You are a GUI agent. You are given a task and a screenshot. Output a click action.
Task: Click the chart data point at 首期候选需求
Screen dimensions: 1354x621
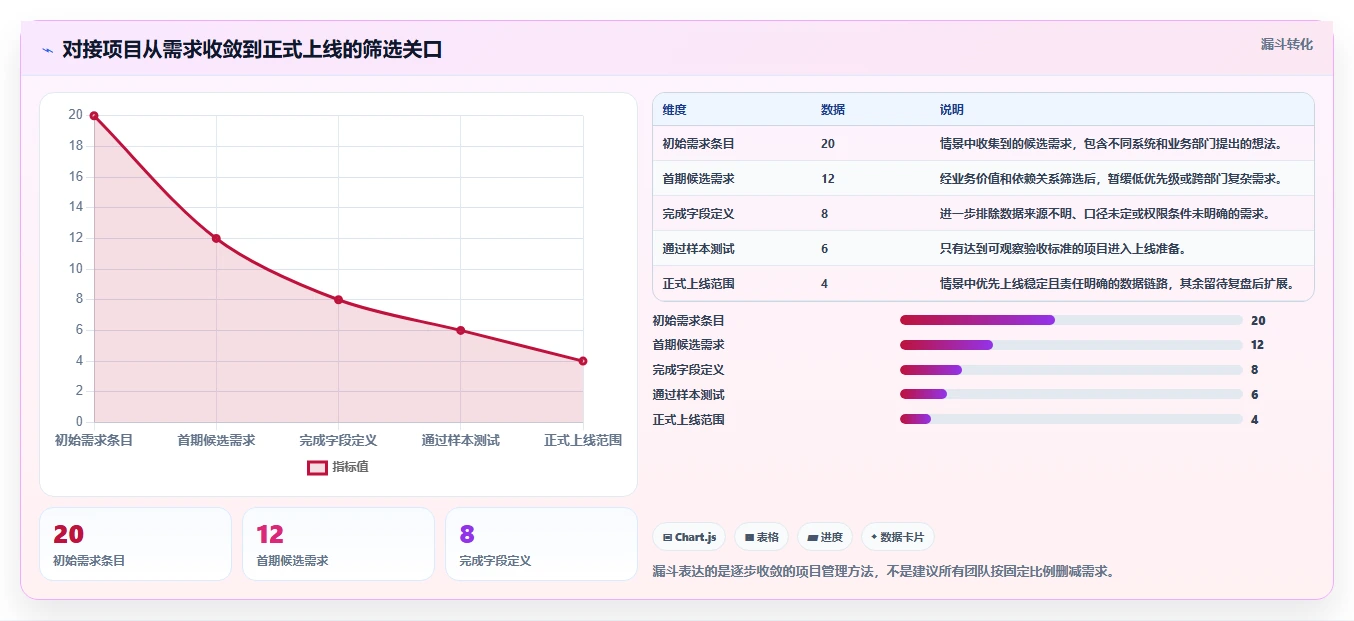(x=216, y=238)
